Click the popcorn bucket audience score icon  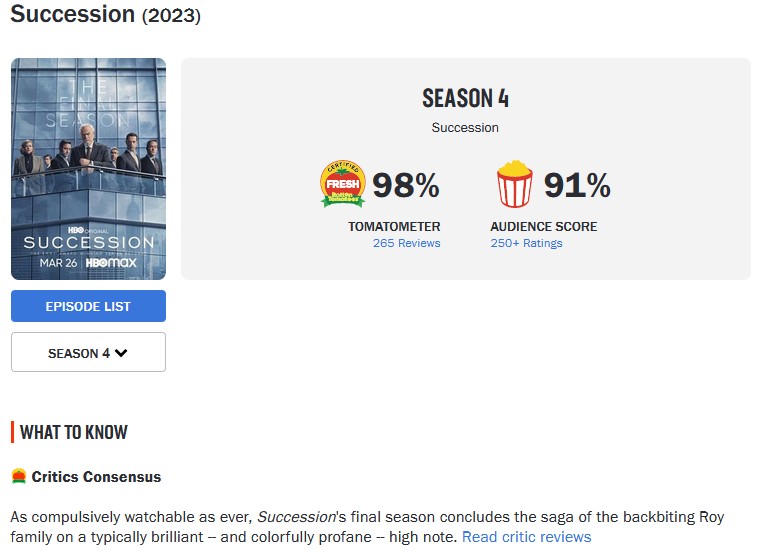point(515,184)
